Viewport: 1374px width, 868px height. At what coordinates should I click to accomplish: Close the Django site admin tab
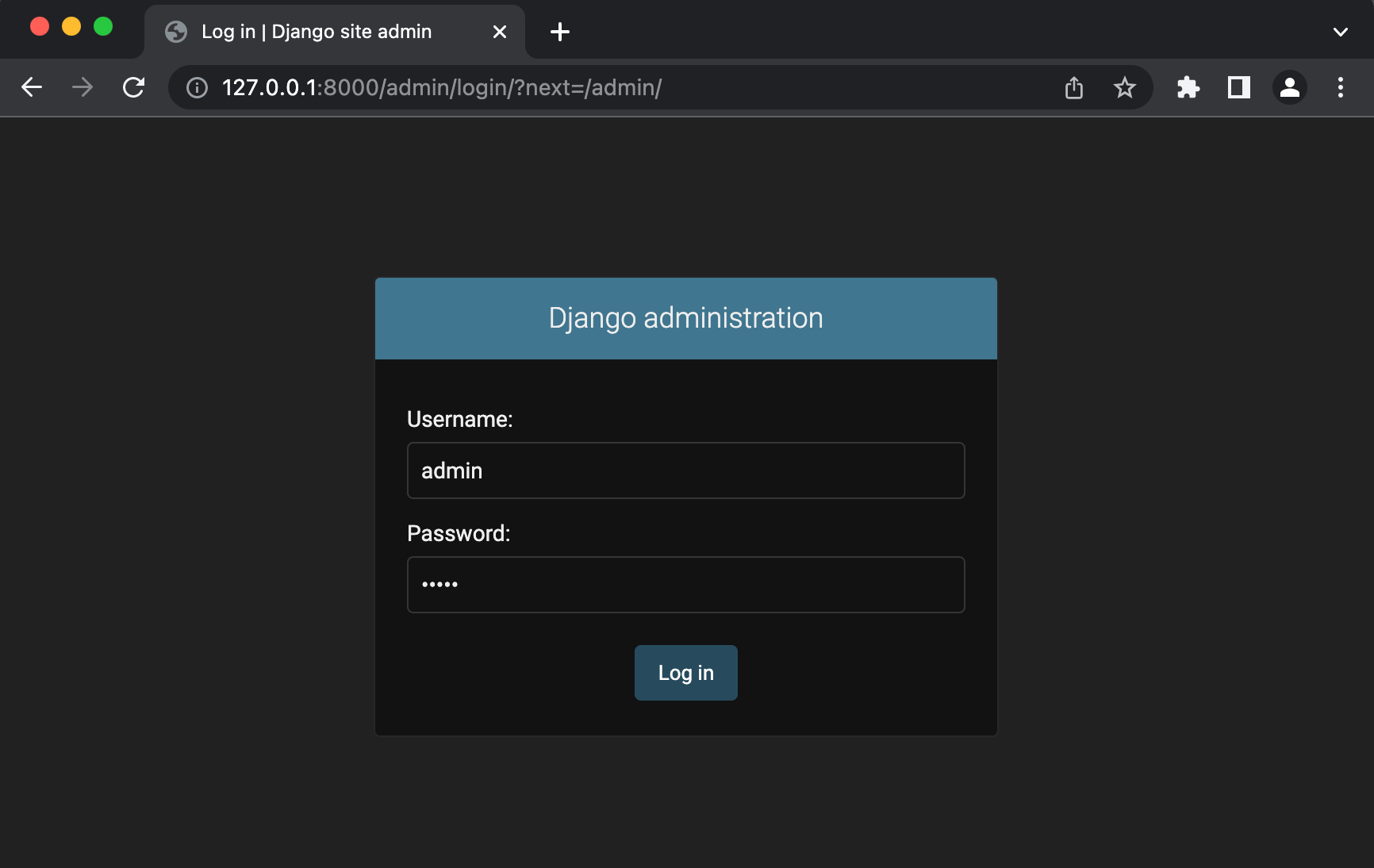click(x=500, y=32)
